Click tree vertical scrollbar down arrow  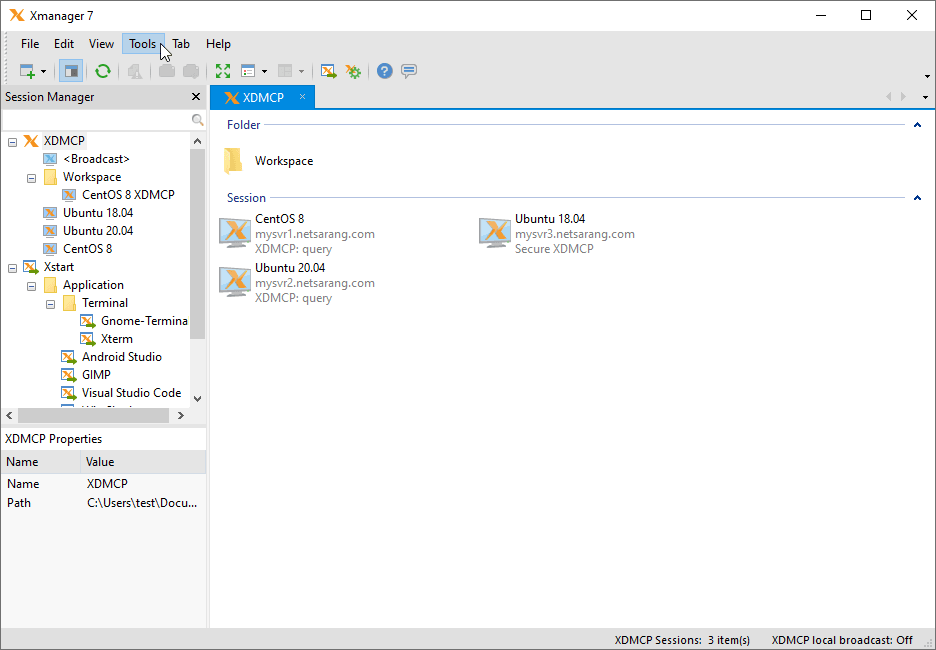click(198, 399)
